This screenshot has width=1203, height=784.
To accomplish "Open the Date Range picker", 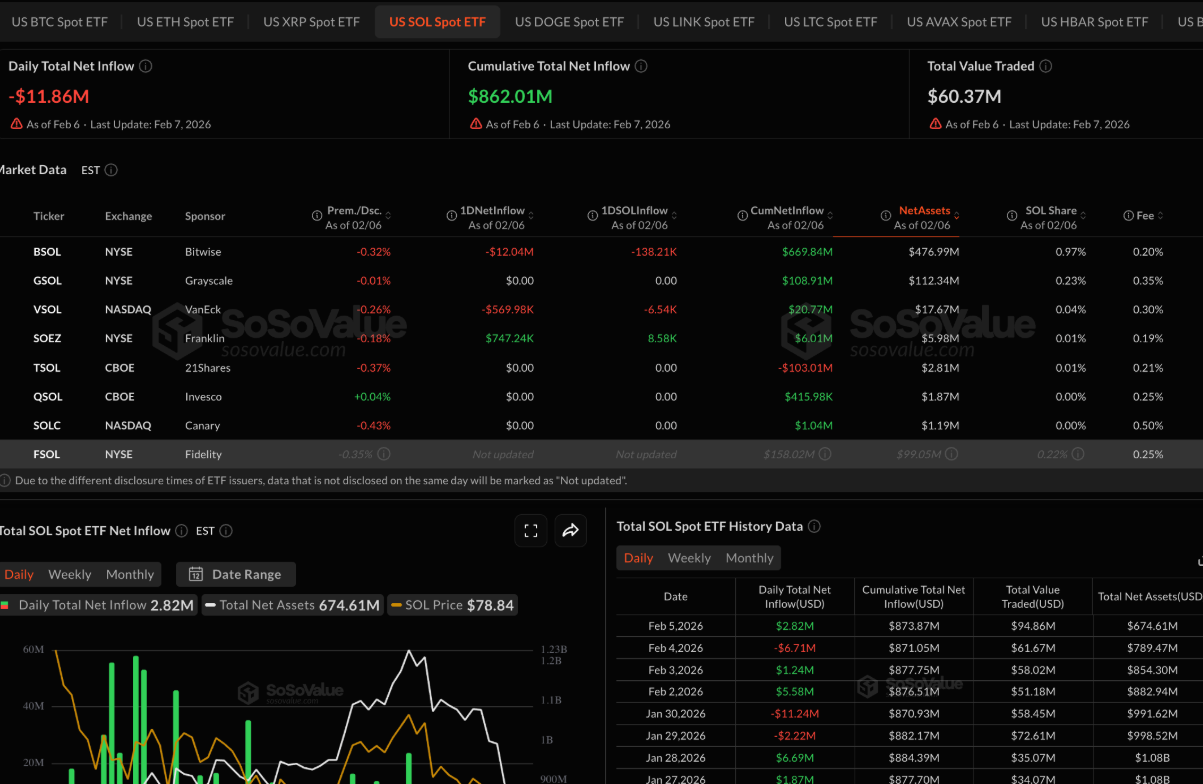I will 236,574.
